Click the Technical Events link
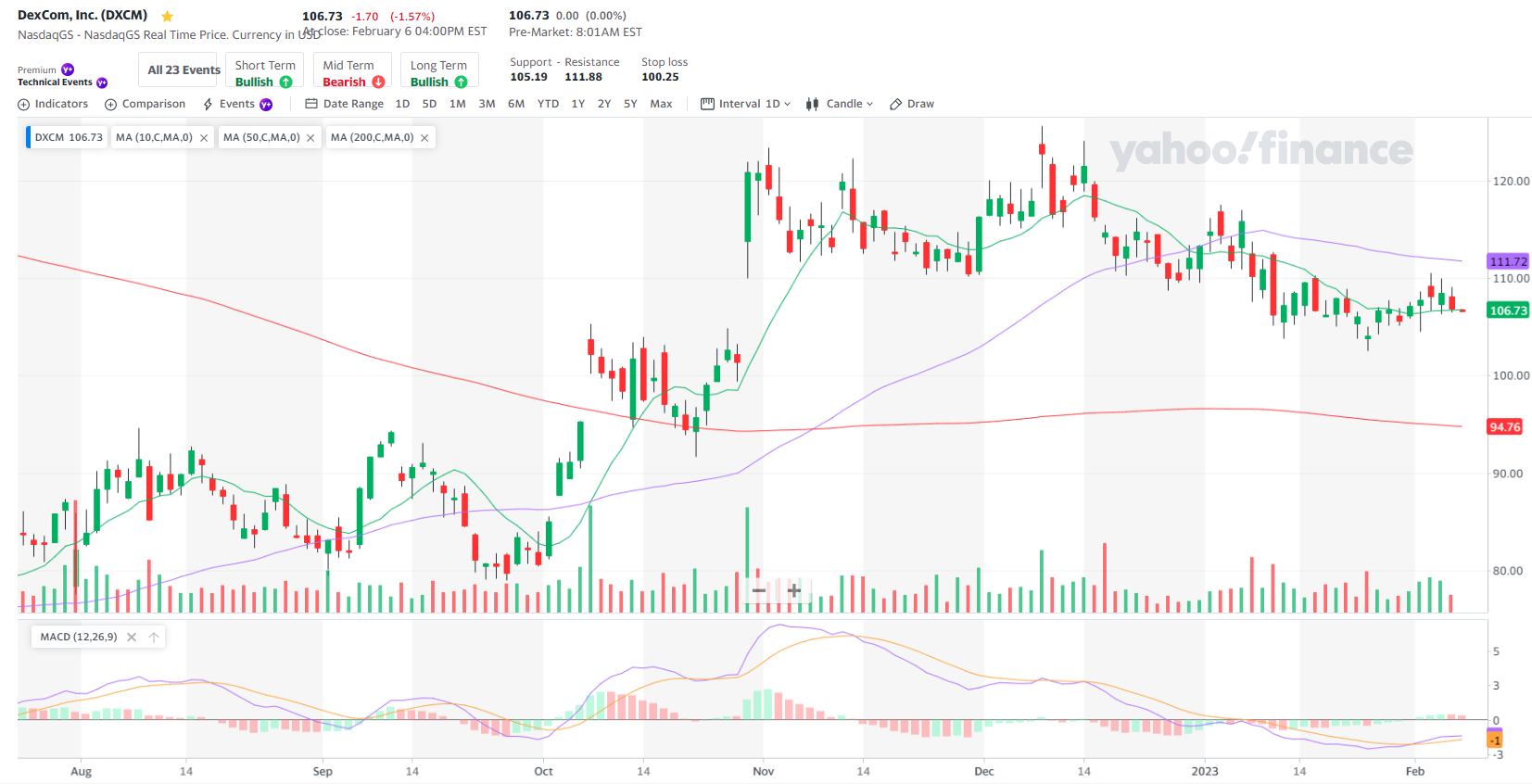 point(55,82)
